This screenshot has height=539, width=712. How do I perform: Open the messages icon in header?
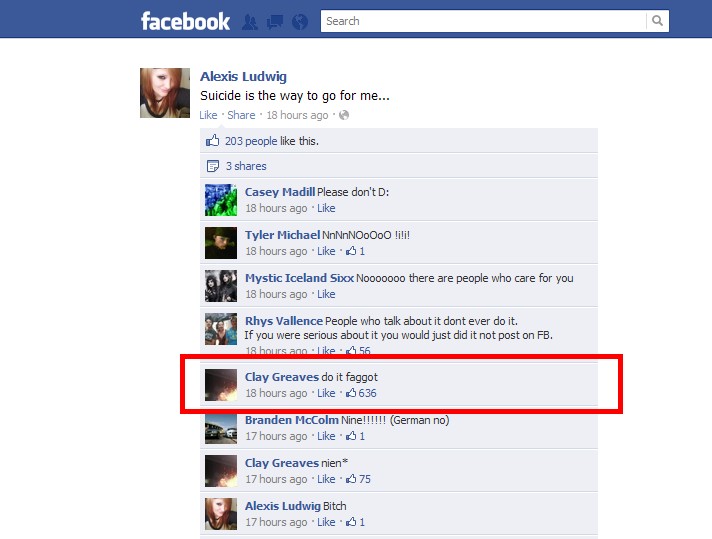tap(274, 22)
